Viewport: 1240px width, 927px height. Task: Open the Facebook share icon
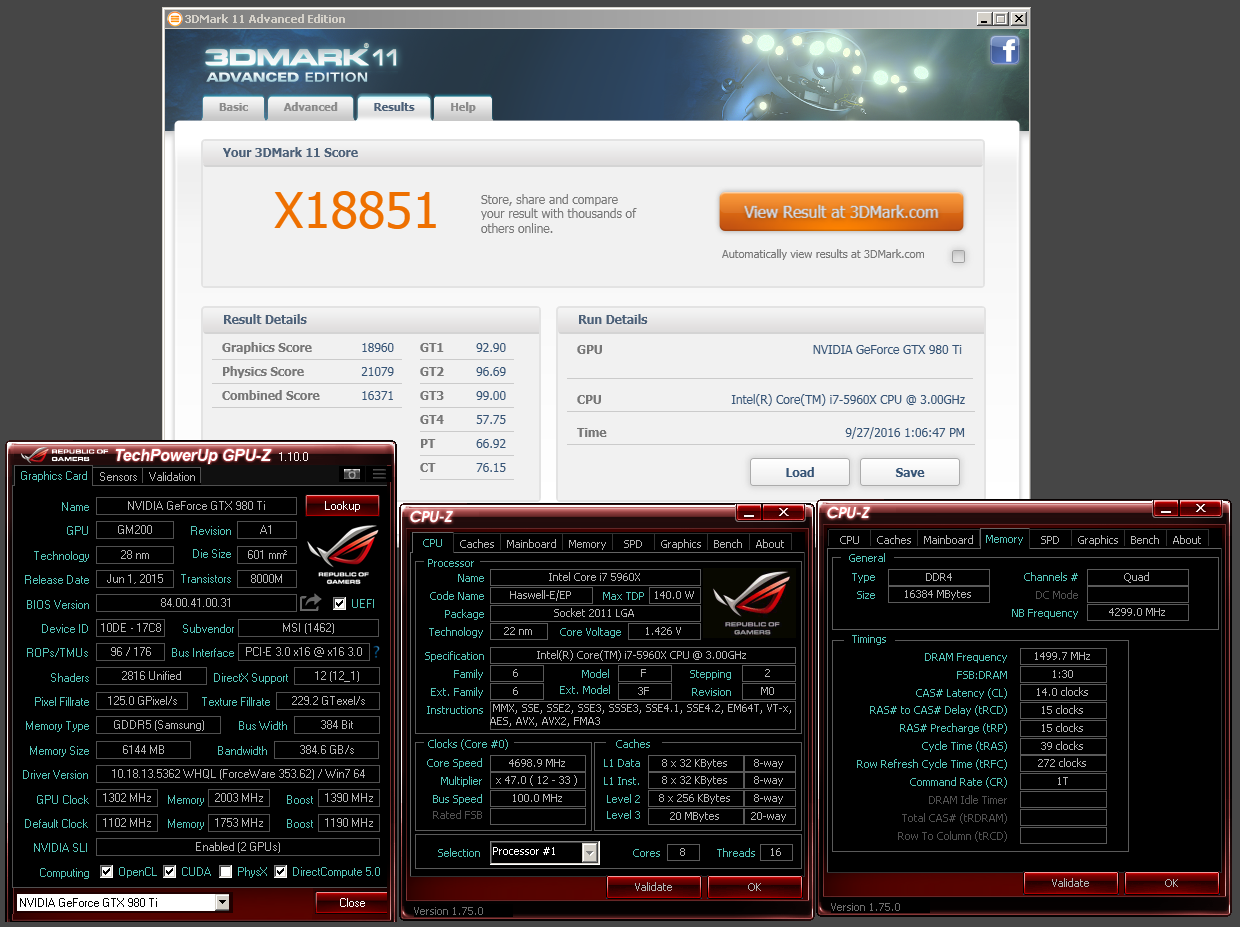[1004, 50]
